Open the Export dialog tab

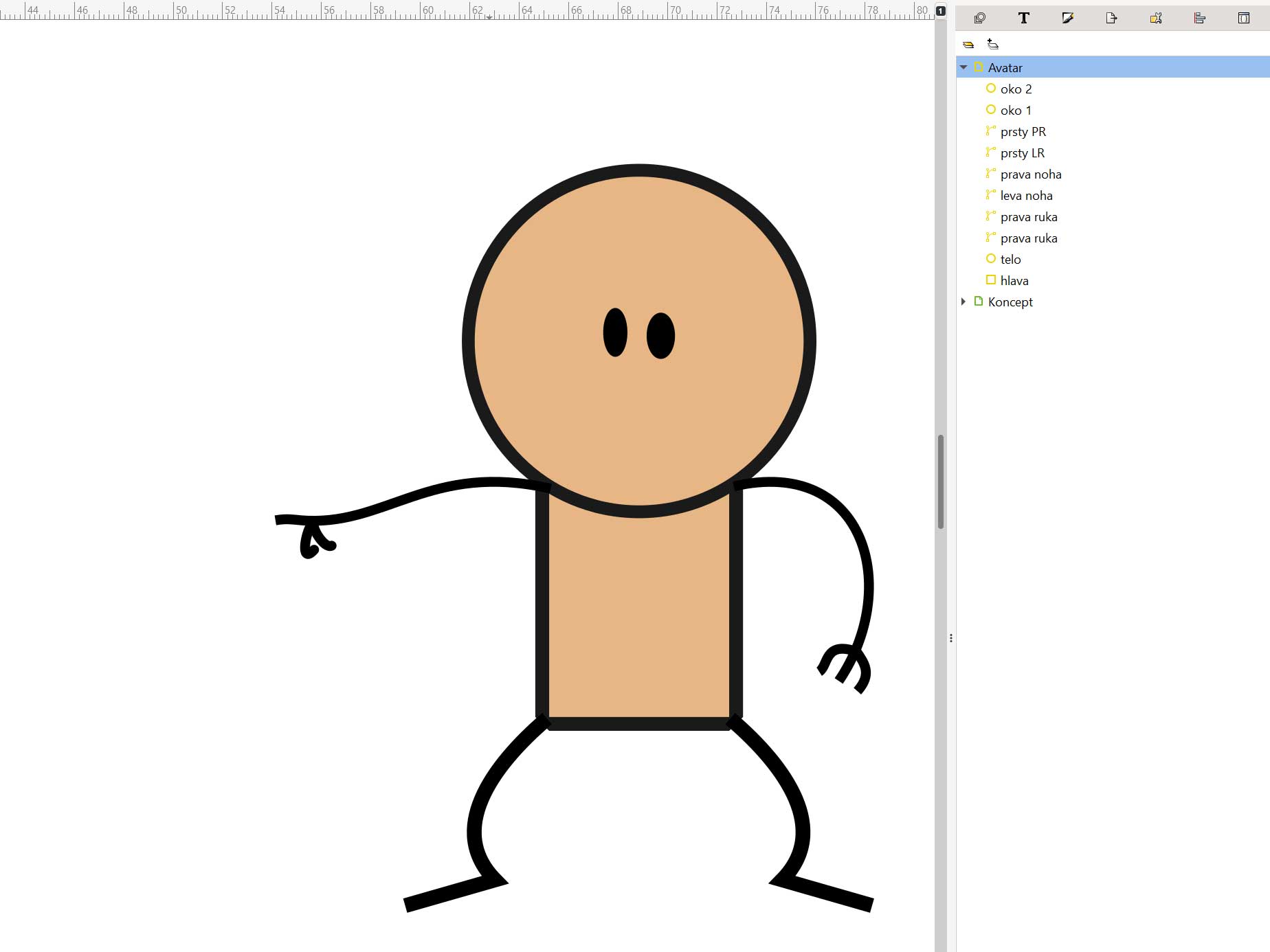(1111, 19)
